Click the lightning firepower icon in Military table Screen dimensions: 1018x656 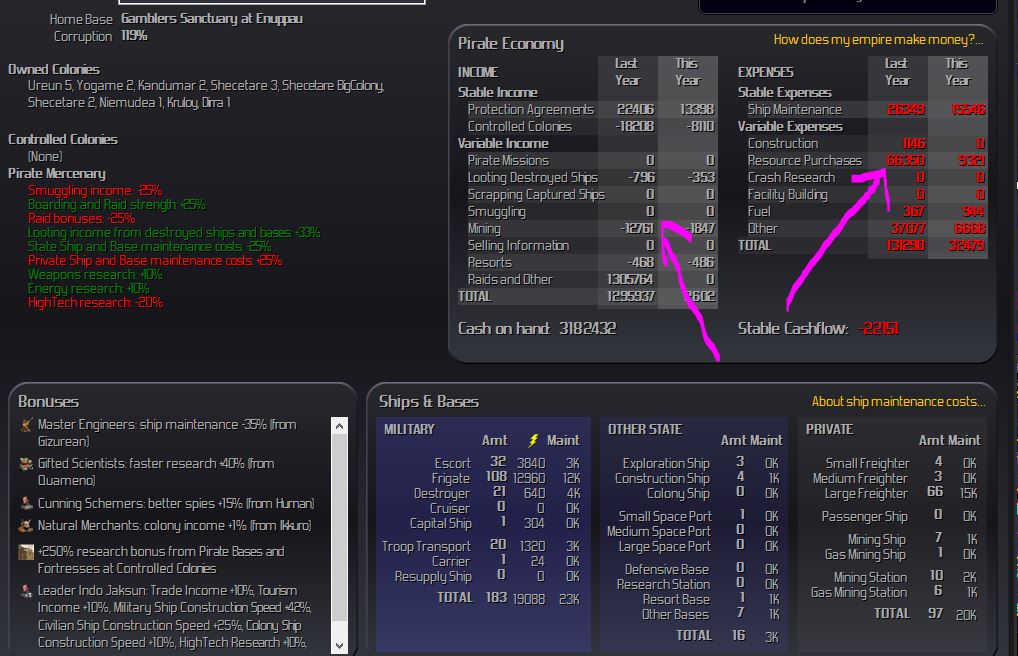click(x=533, y=440)
